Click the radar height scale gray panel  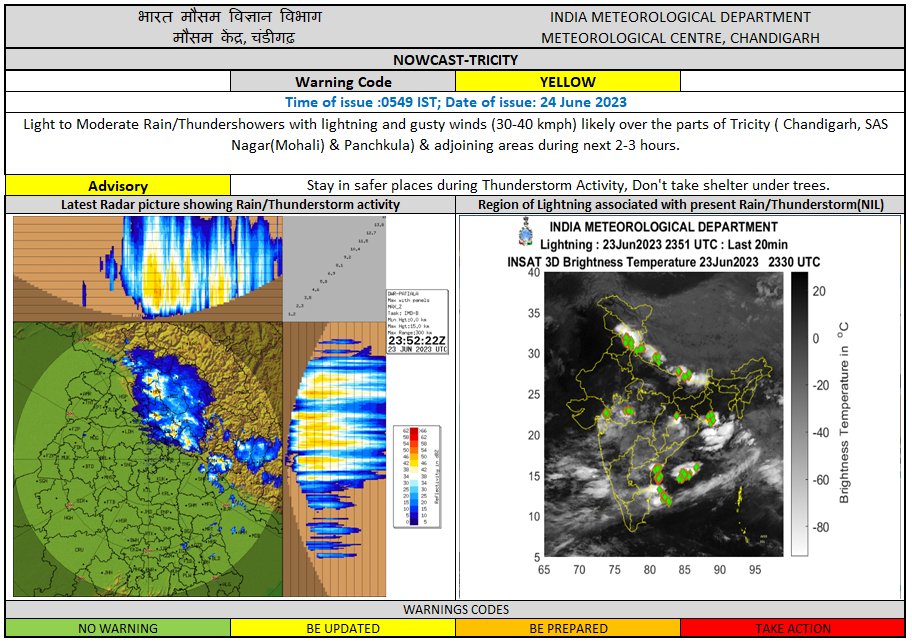tap(334, 268)
